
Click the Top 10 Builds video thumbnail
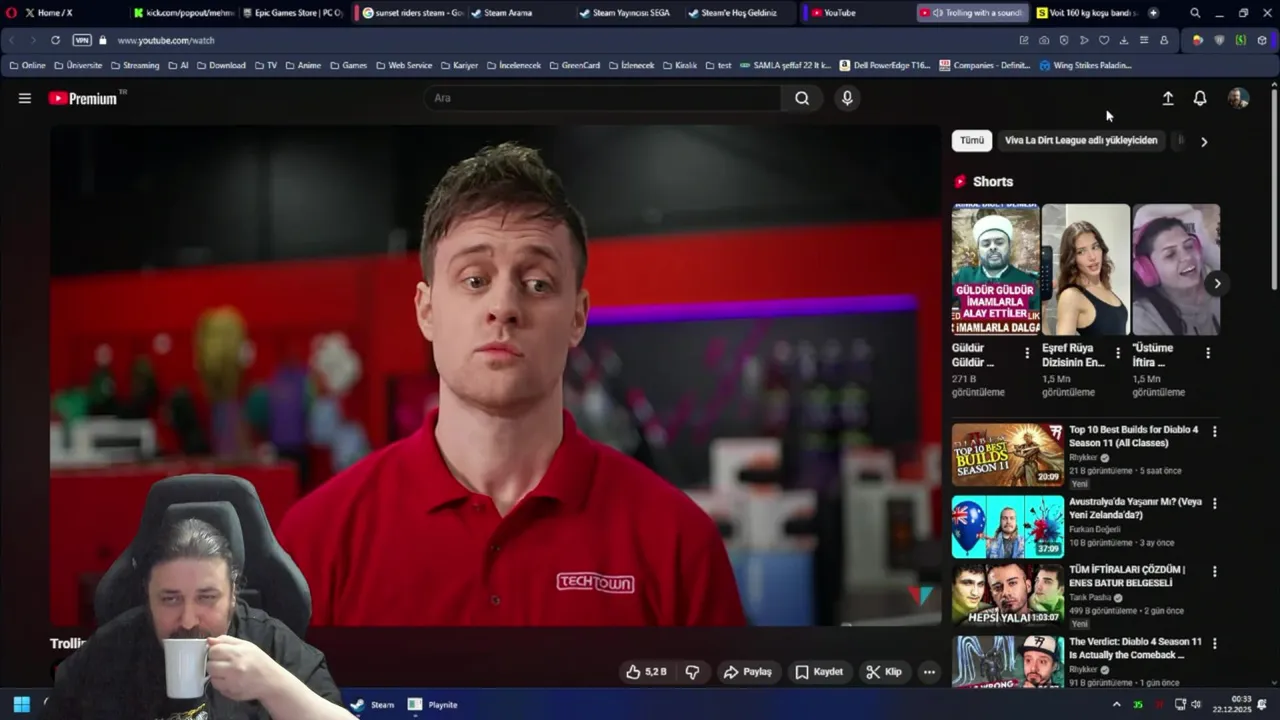[1008, 455]
